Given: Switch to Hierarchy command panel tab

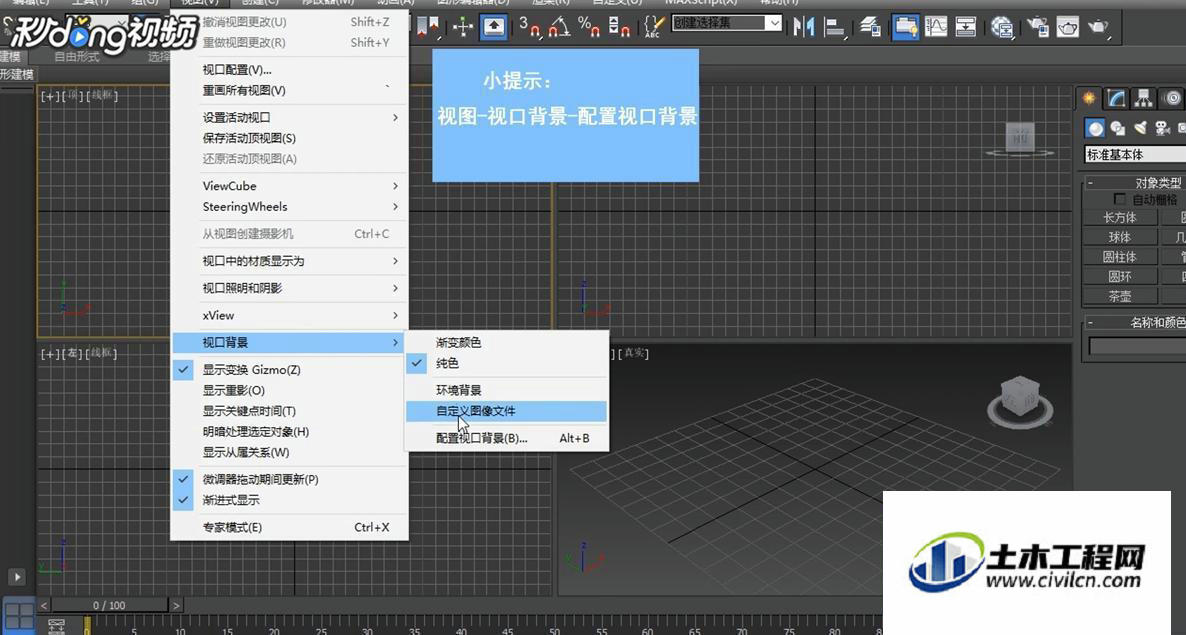Looking at the screenshot, I should click(x=1144, y=98).
